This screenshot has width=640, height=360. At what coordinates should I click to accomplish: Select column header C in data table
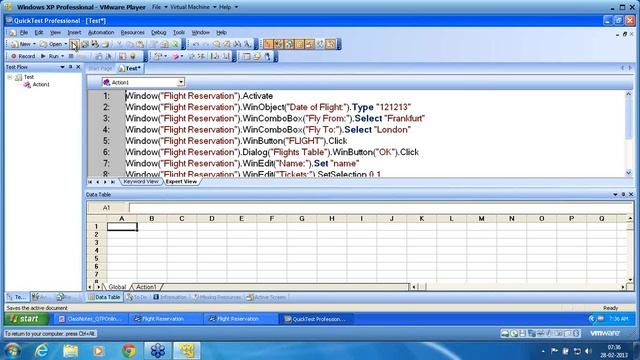pos(182,219)
